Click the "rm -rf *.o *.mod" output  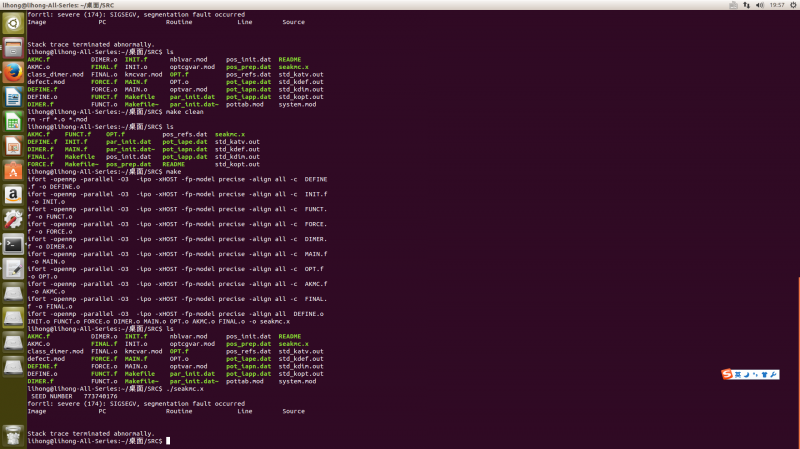57,119
